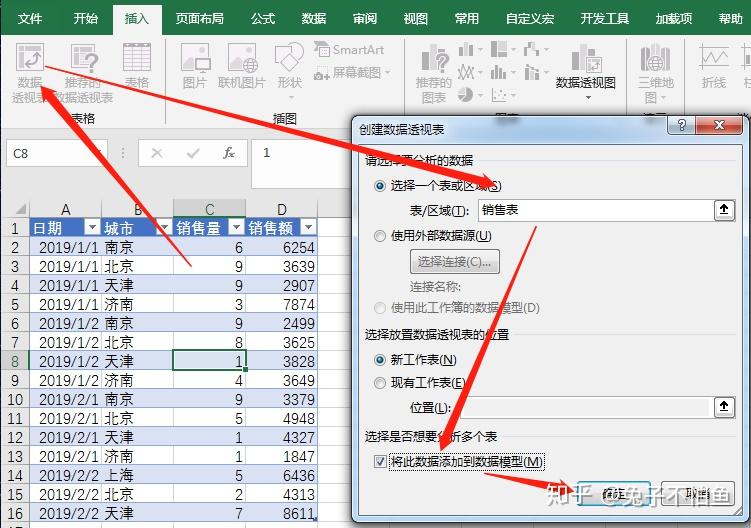751x528 pixels.
Task: Click the 三维地图 3D Map icon
Action: (655, 58)
